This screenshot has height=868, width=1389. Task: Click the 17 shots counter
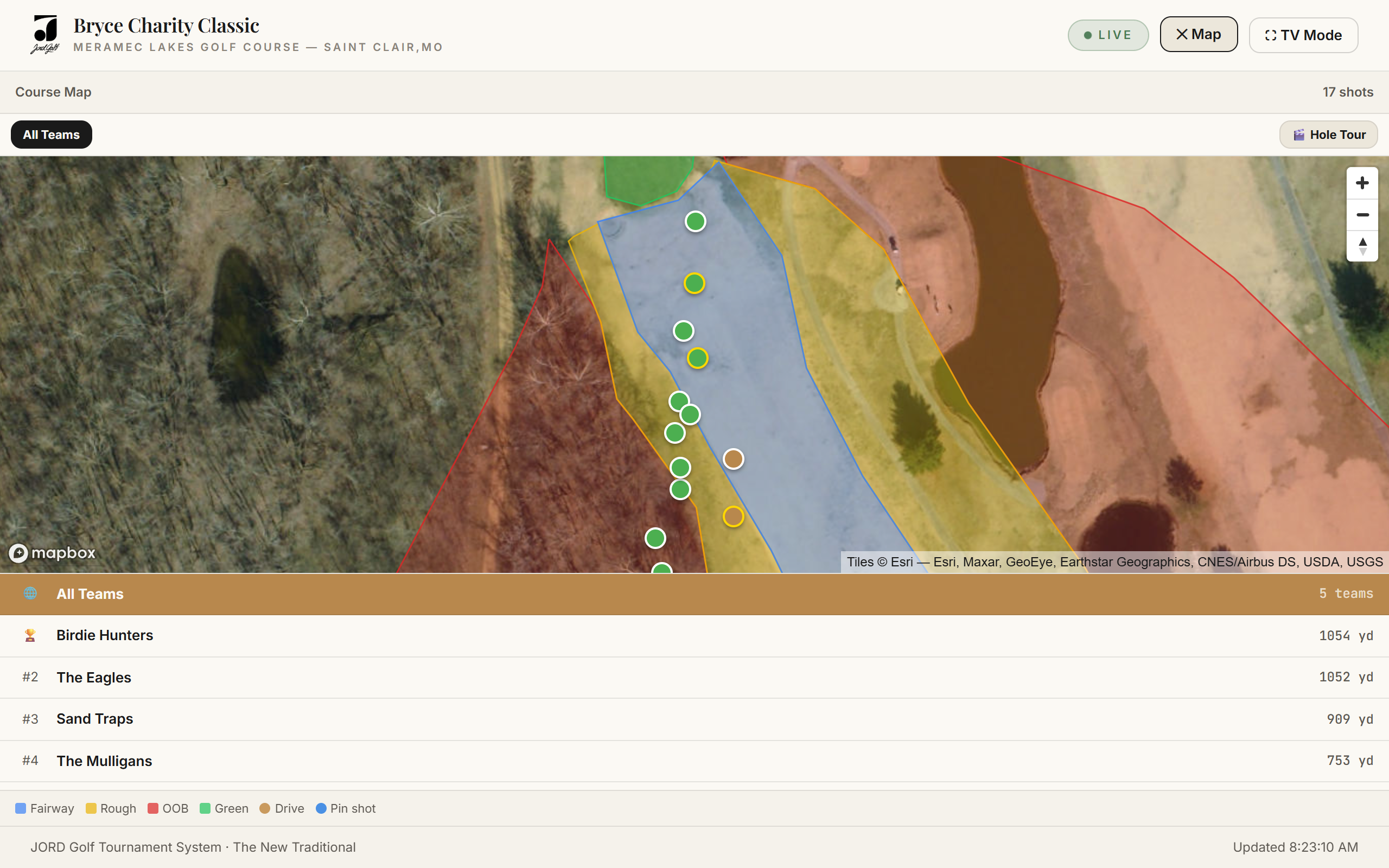point(1348,92)
